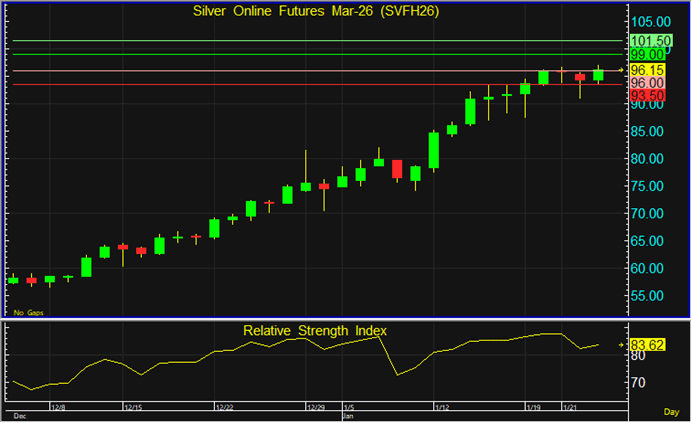Viewport: 692px width, 423px height.
Task: Click the green 101.50 price level label
Action: (648, 41)
